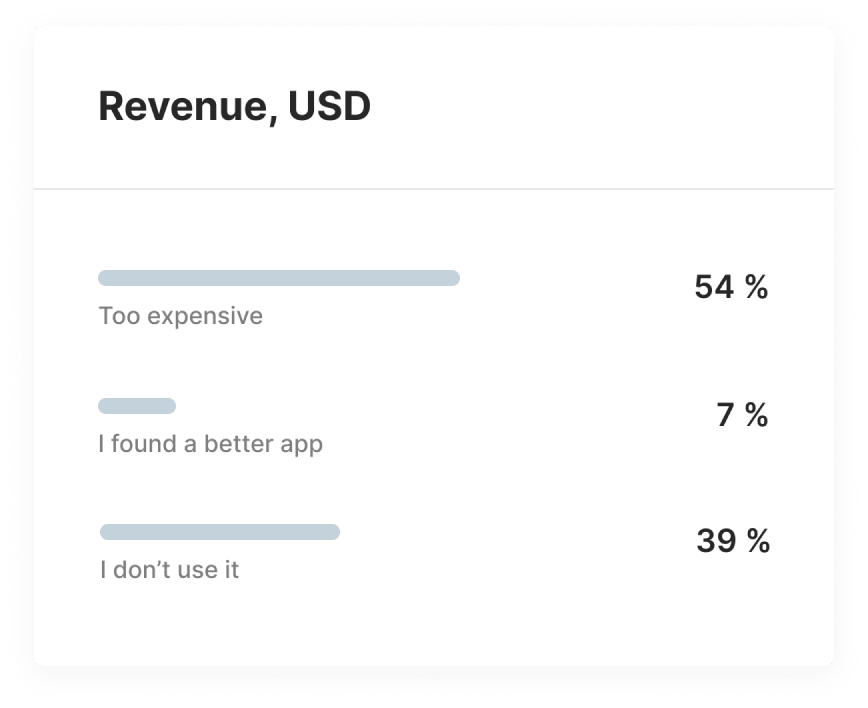Screen dimensions: 868x708
Task: Click the divider line under the title
Action: coord(434,189)
